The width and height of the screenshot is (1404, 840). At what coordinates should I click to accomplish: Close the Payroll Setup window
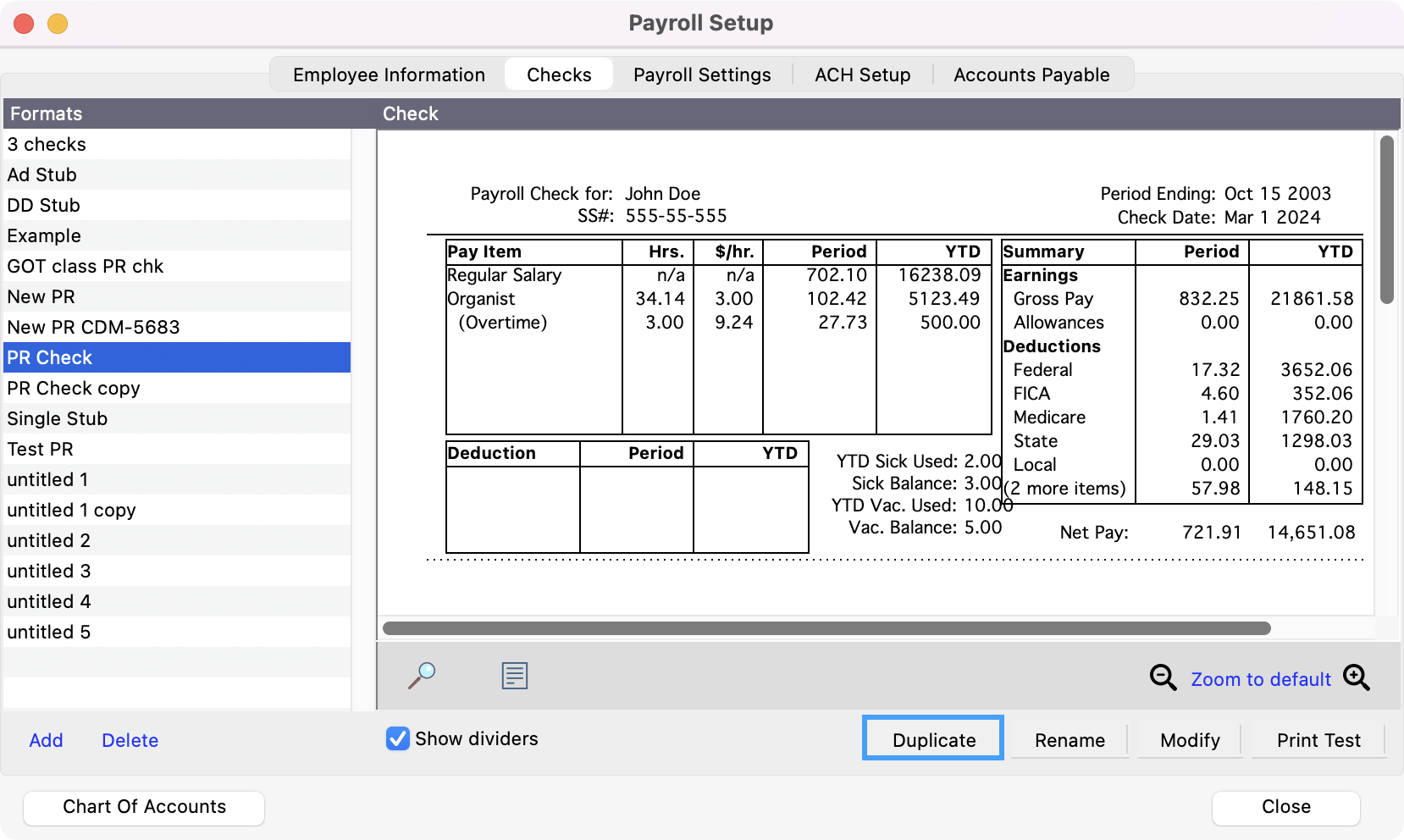click(x=1285, y=807)
